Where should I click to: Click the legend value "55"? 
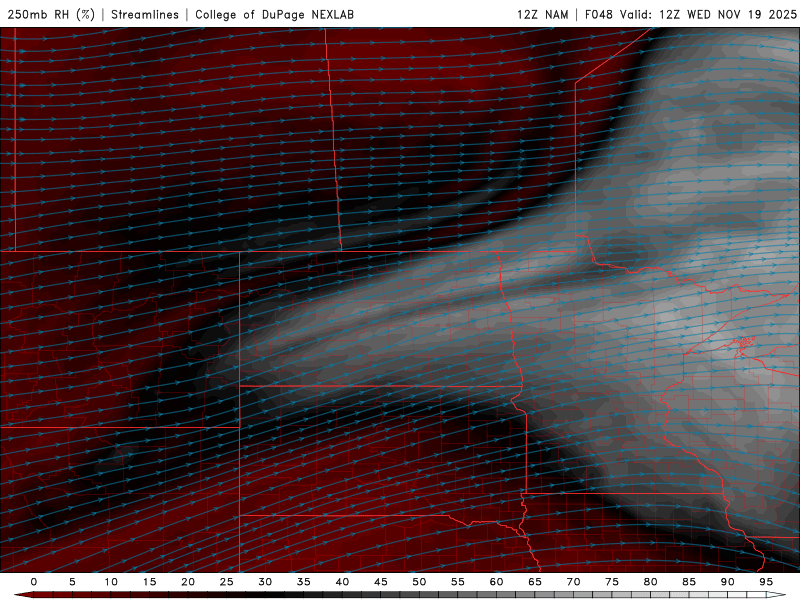pos(458,582)
